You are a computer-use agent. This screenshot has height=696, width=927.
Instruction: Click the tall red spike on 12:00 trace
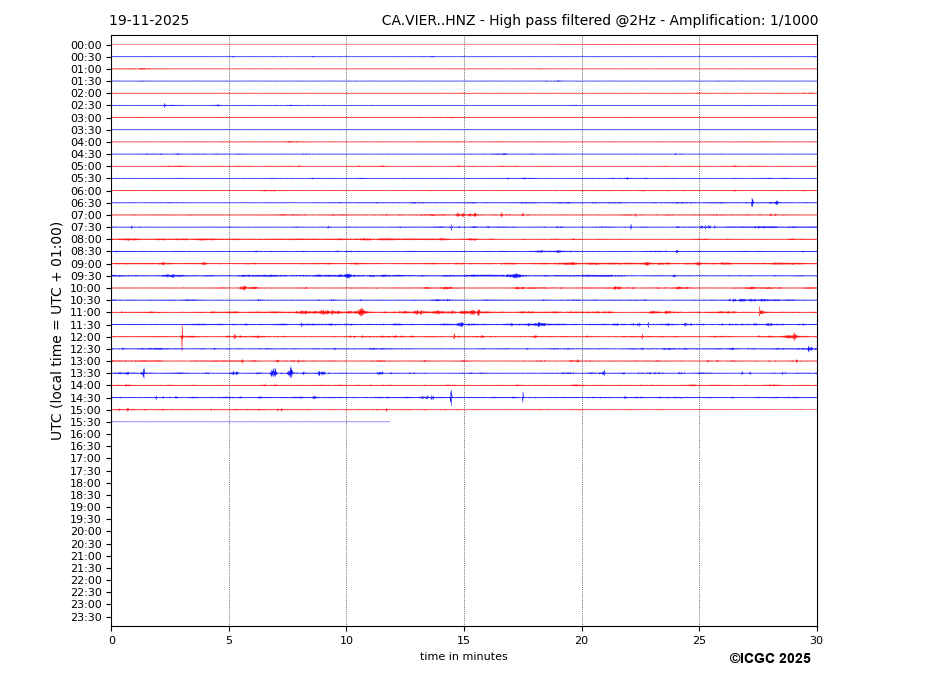pyautogui.click(x=182, y=336)
